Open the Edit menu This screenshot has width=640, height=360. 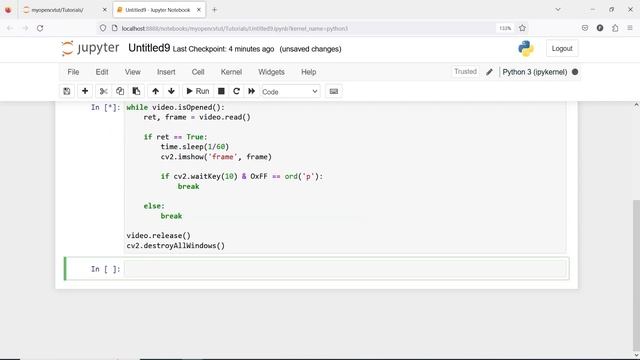(102, 72)
